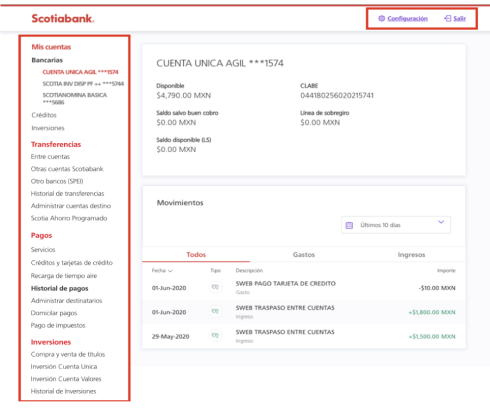The height and width of the screenshot is (408, 490).
Task: Click the Movimientos heading
Action: 180,203
